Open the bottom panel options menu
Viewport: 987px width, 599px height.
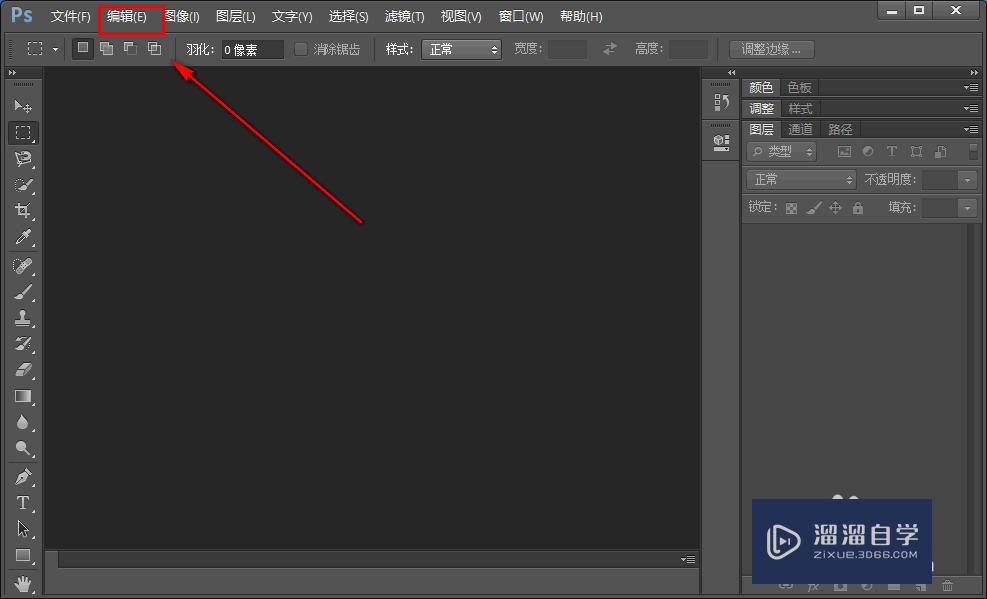(x=688, y=559)
